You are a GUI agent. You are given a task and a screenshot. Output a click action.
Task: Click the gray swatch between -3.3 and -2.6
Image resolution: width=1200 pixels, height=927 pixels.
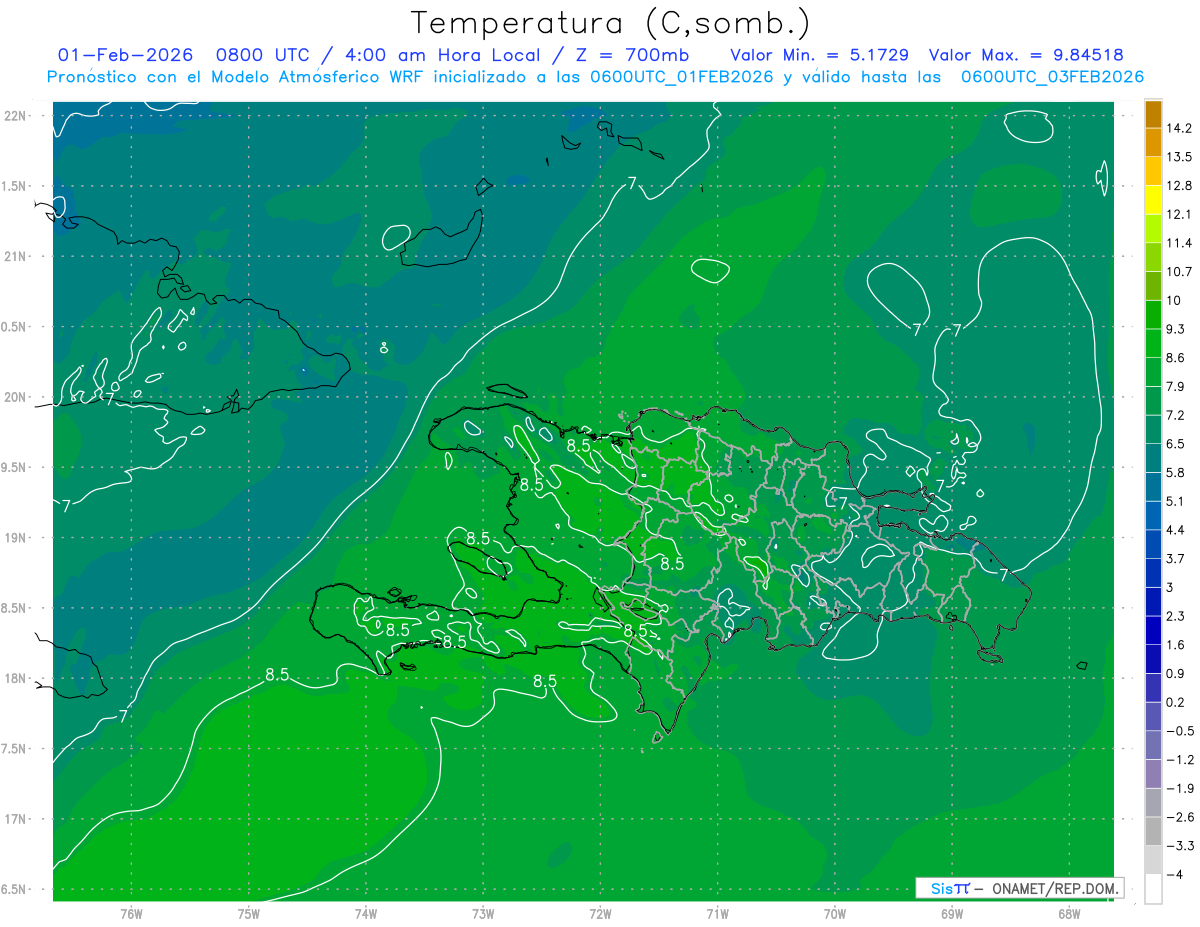point(1153,831)
